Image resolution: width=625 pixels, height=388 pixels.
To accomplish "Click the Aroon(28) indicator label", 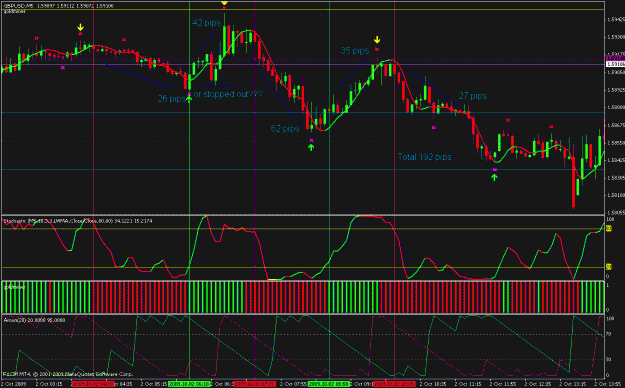I will [34, 320].
